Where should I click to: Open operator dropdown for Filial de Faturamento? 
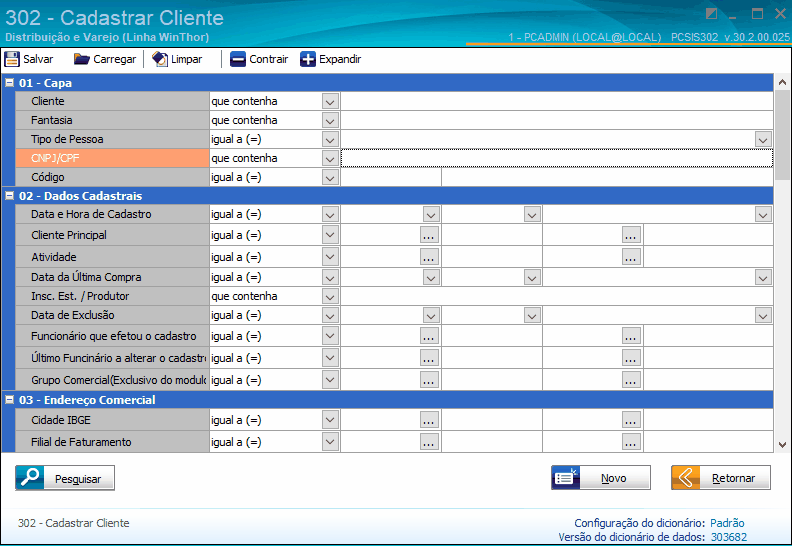pos(330,442)
